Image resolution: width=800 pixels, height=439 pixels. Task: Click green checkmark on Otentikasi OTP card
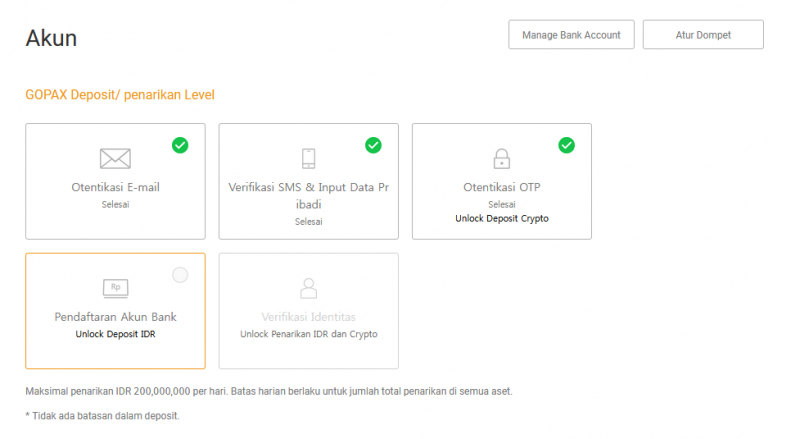pyautogui.click(x=566, y=145)
